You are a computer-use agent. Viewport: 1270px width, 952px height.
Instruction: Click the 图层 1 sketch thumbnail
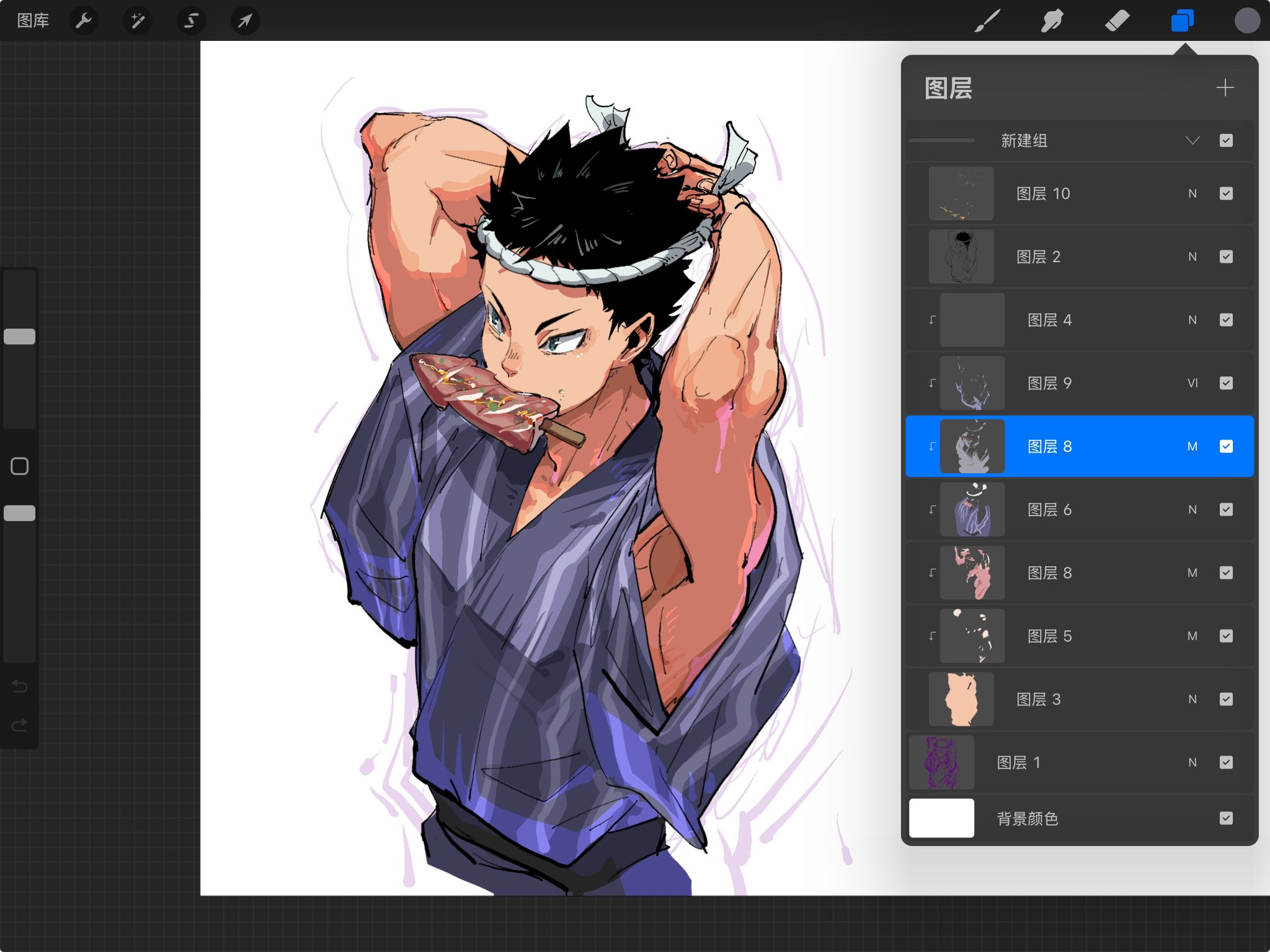(941, 762)
